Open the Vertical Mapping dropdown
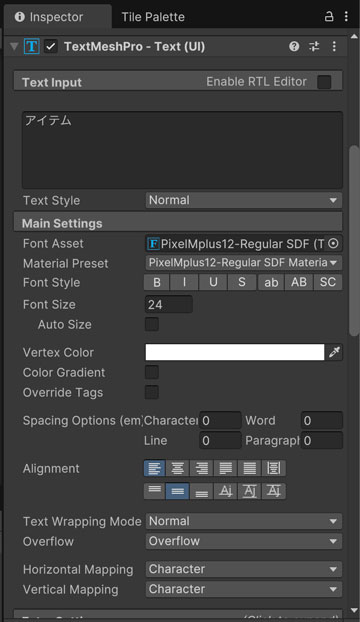Viewport: 360px width, 622px height. 243,589
